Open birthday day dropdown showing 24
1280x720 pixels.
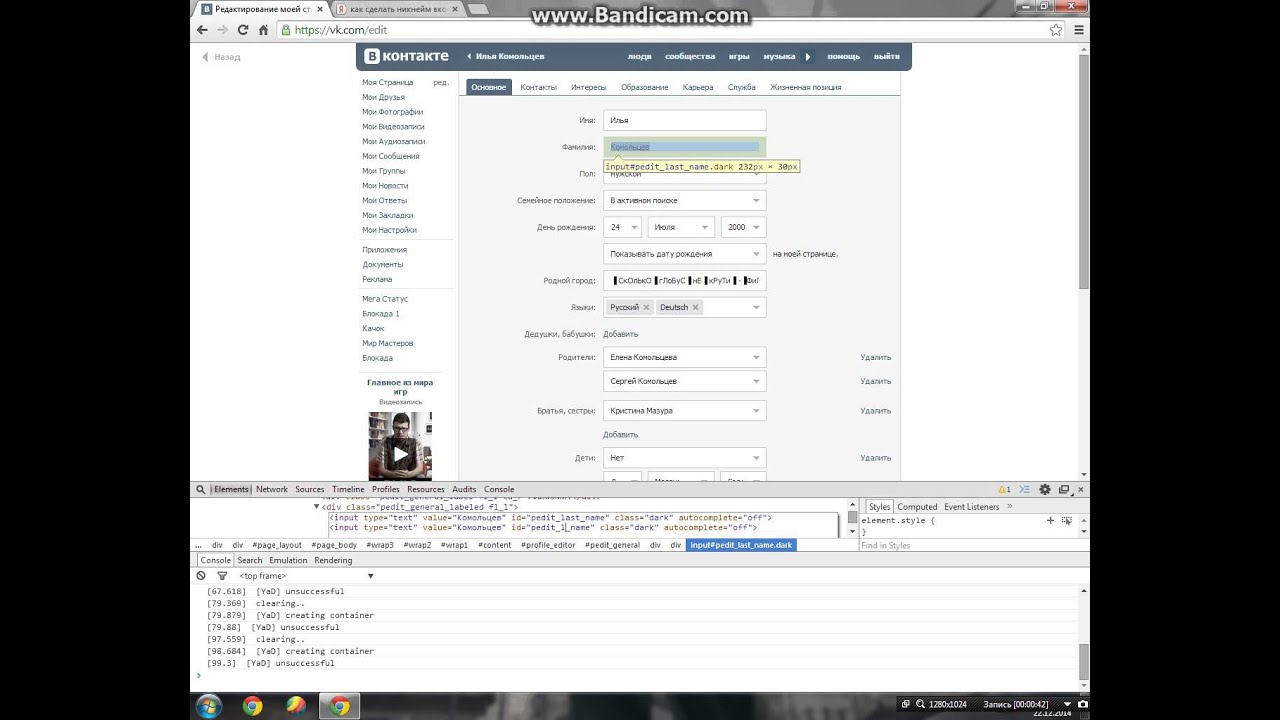pyautogui.click(x=622, y=227)
